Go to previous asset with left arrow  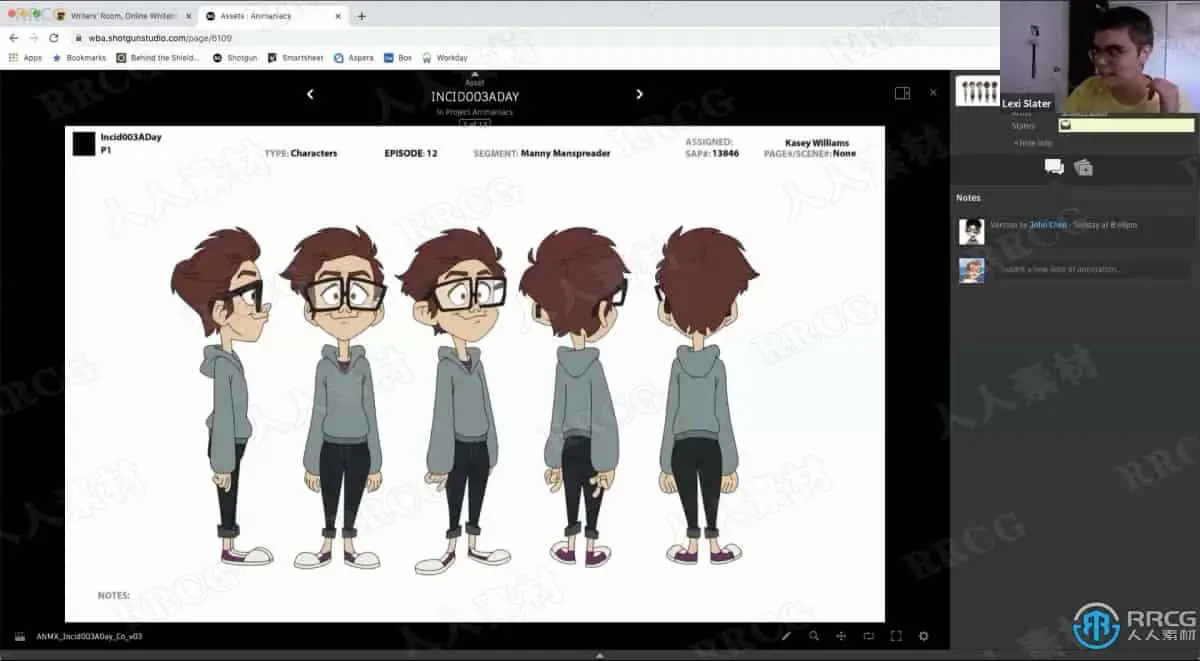[x=310, y=94]
